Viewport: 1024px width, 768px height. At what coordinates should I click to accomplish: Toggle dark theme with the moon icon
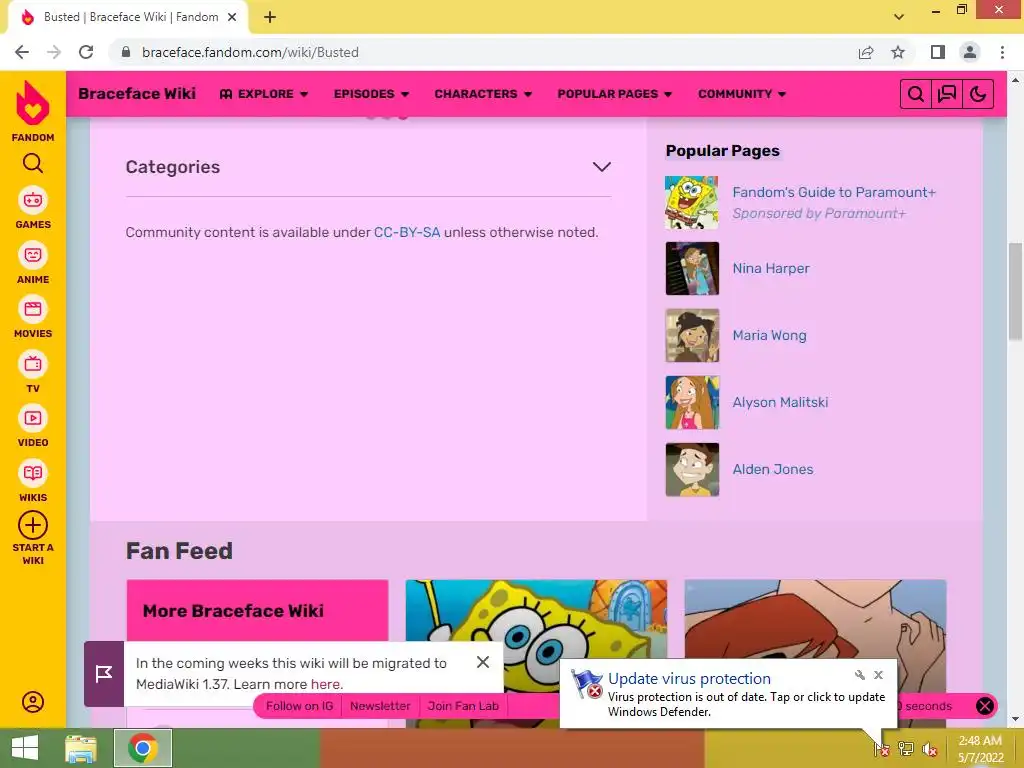tap(978, 94)
